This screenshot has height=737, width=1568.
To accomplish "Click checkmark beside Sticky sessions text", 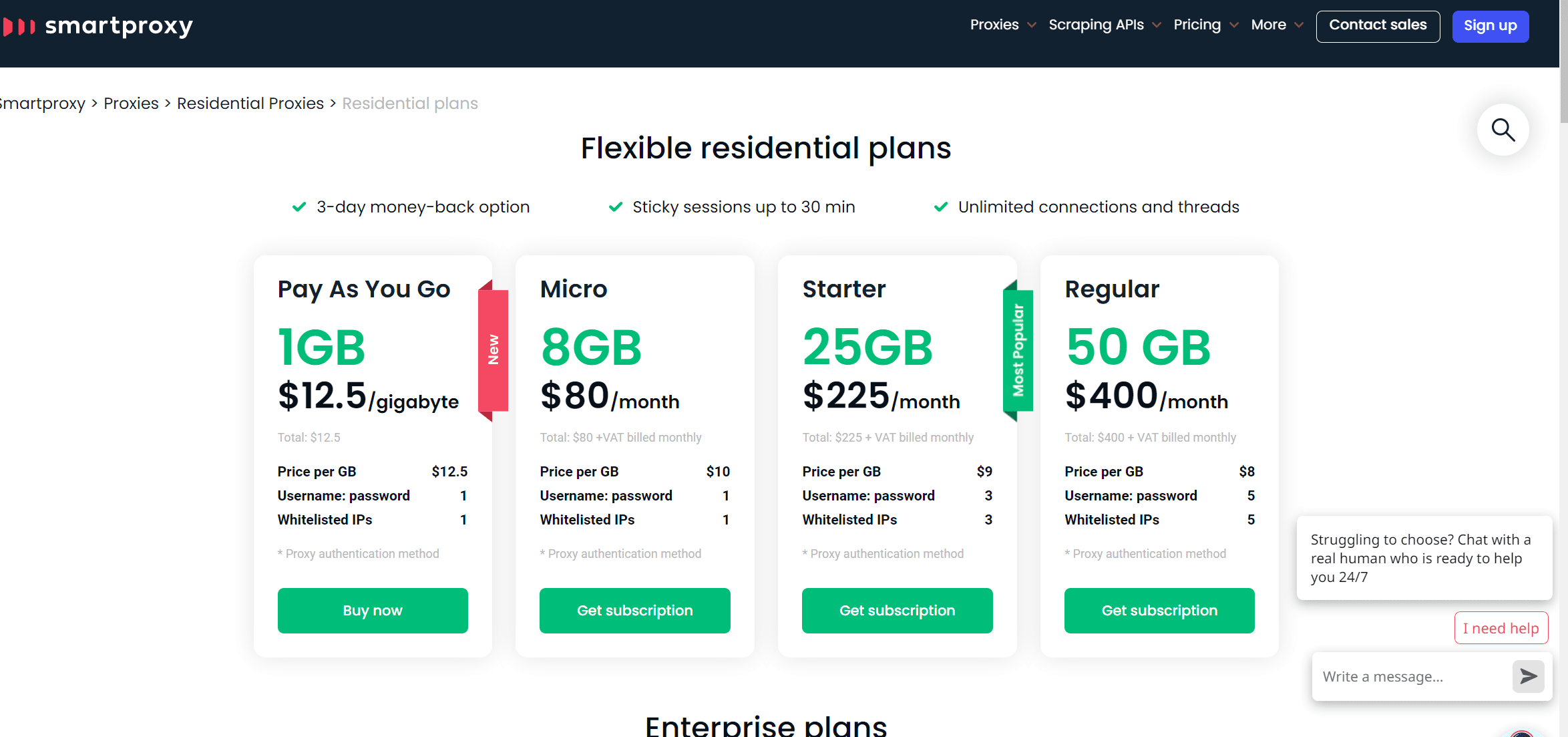I will pos(616,207).
